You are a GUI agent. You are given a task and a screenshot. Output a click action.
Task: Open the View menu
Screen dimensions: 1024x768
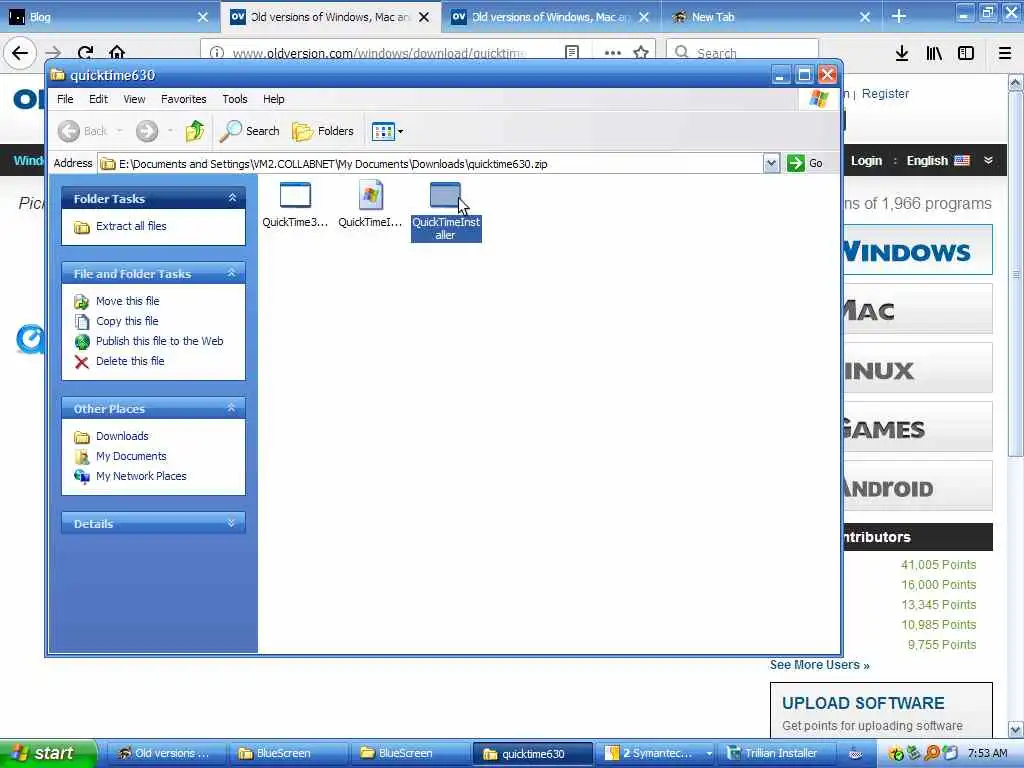pyautogui.click(x=135, y=99)
